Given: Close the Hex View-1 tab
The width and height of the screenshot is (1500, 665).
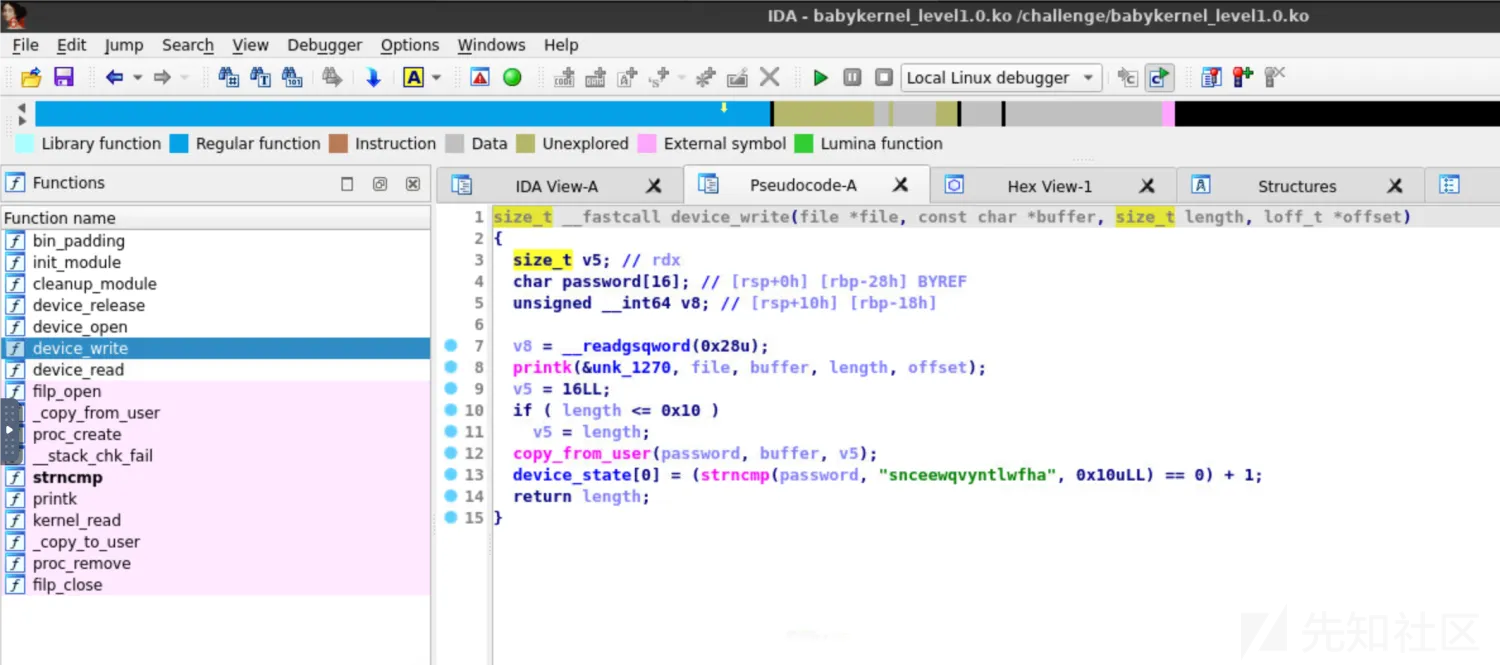Looking at the screenshot, I should pos(1147,186).
